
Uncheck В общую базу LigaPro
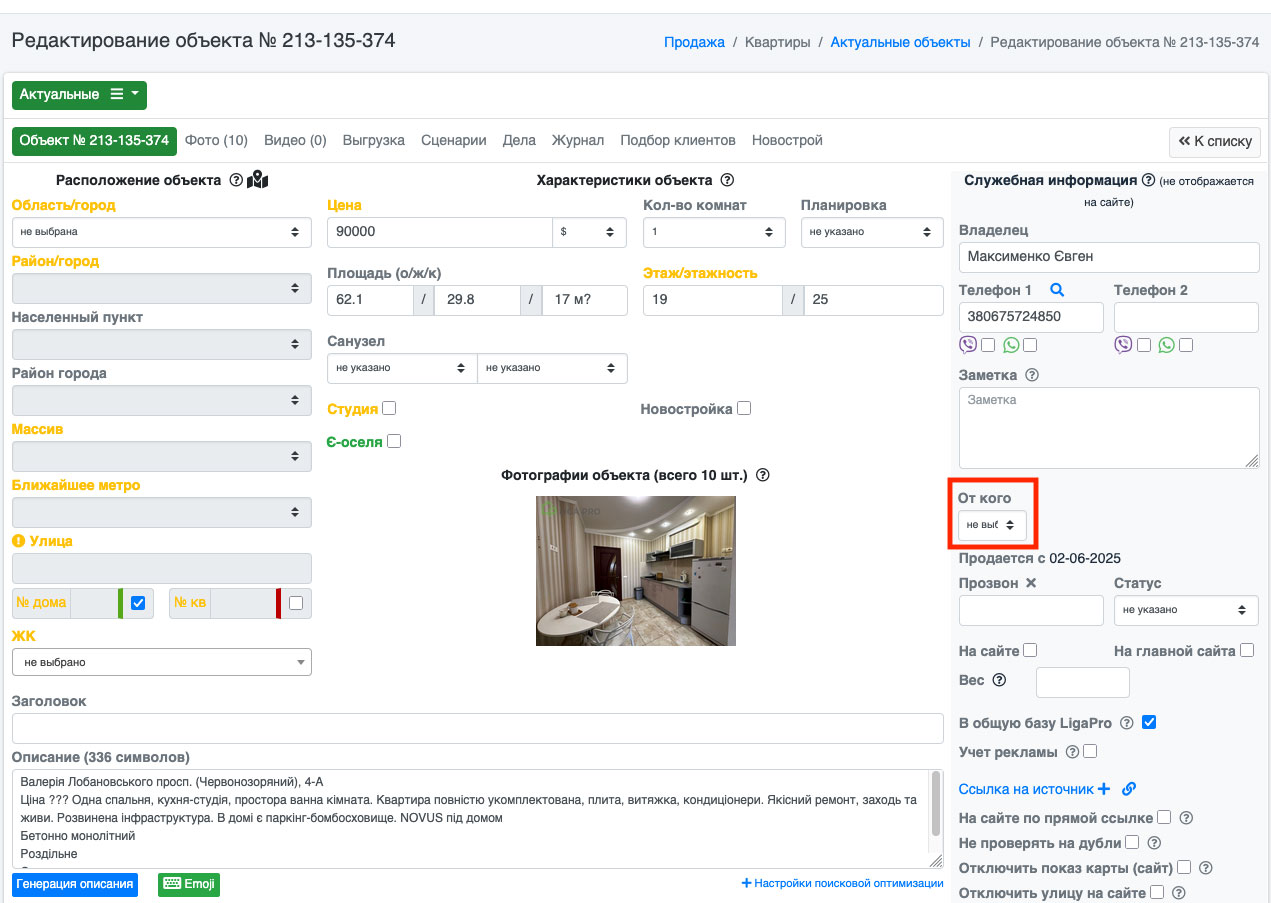(1149, 722)
